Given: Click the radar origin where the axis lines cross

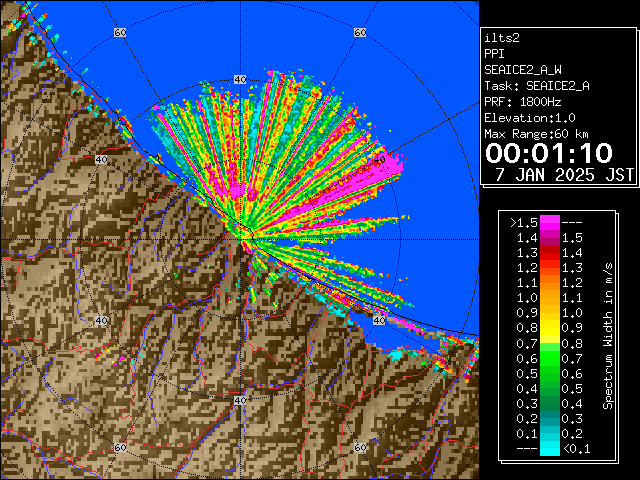Looking at the screenshot, I should tap(240, 240).
